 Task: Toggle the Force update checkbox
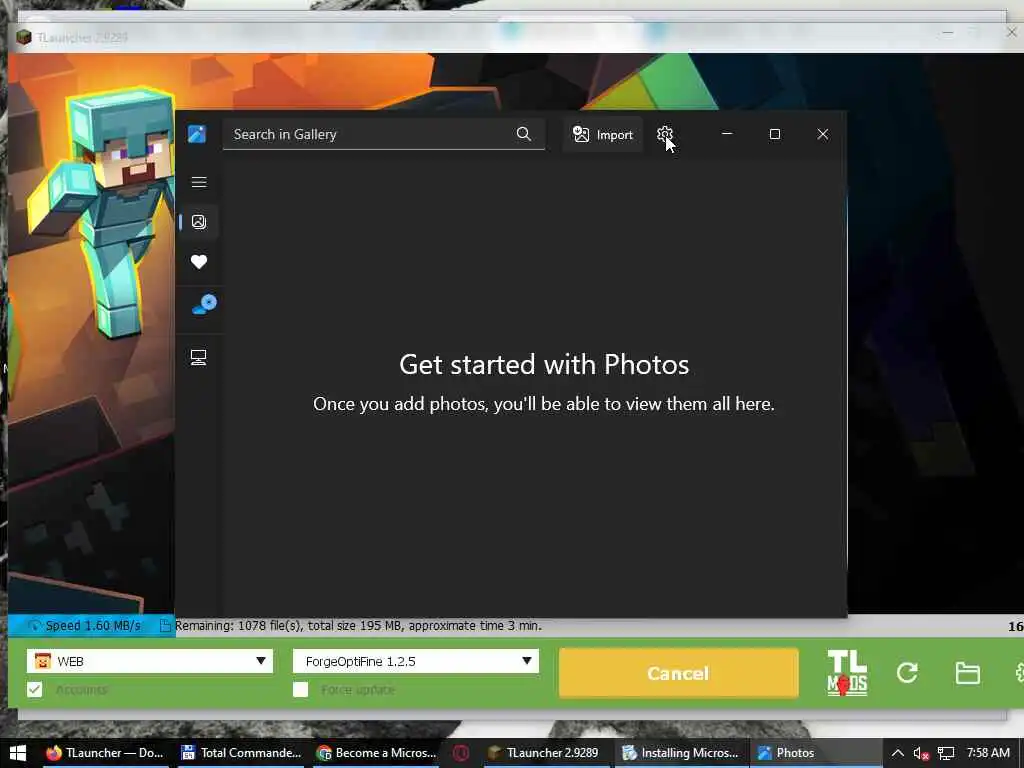coord(300,690)
